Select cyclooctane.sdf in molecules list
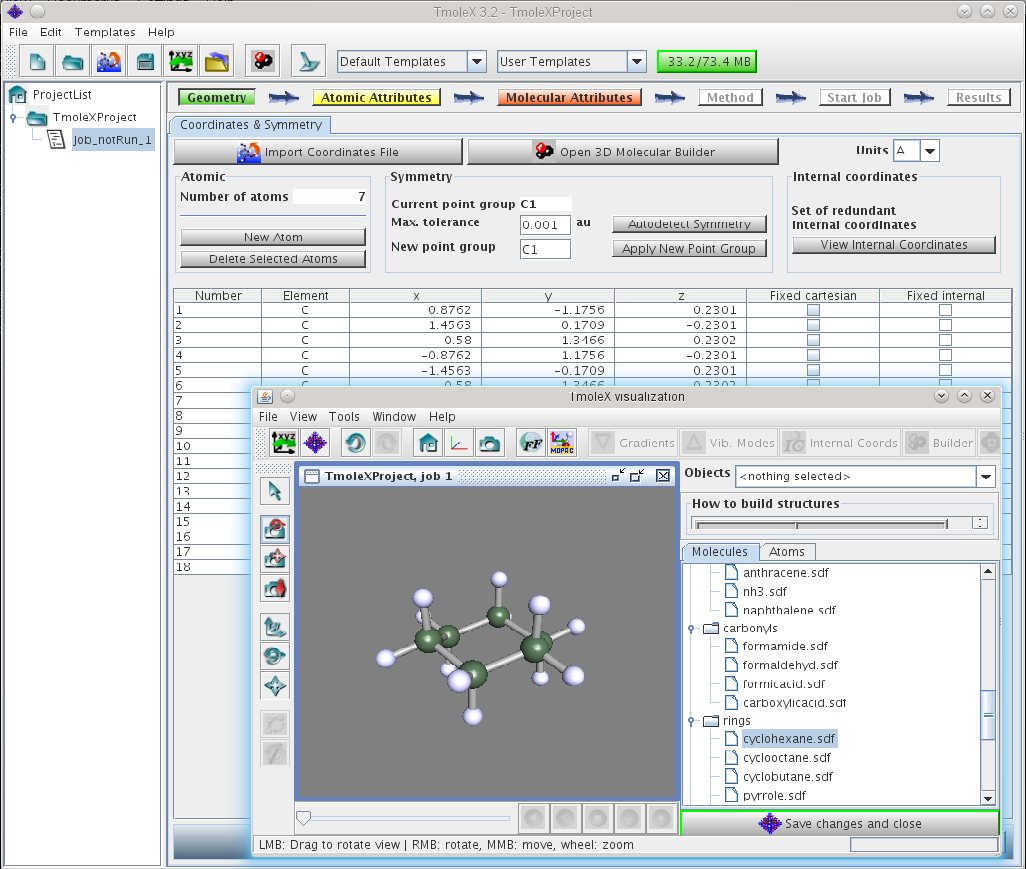1026x869 pixels. tap(786, 758)
